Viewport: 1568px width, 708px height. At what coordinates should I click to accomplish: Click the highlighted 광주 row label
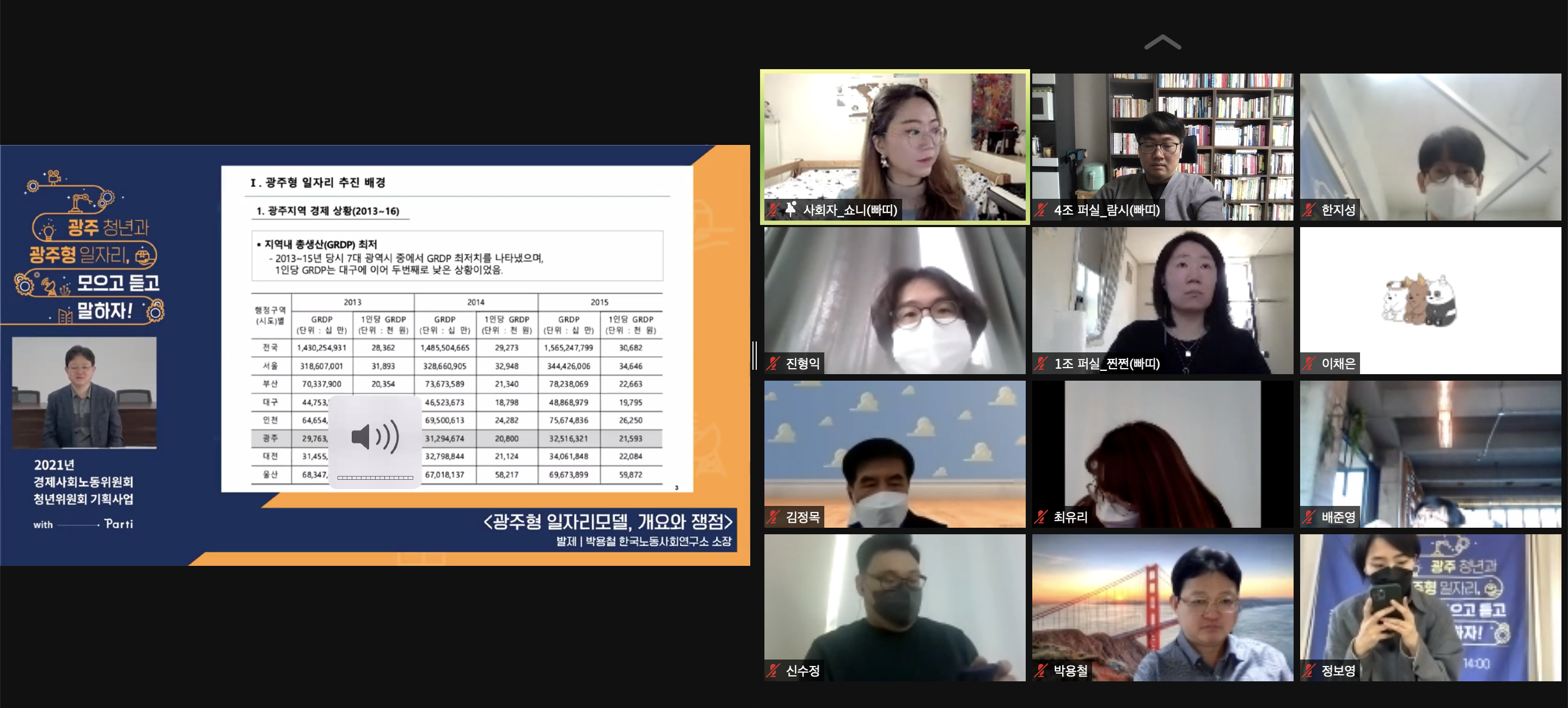point(270,438)
